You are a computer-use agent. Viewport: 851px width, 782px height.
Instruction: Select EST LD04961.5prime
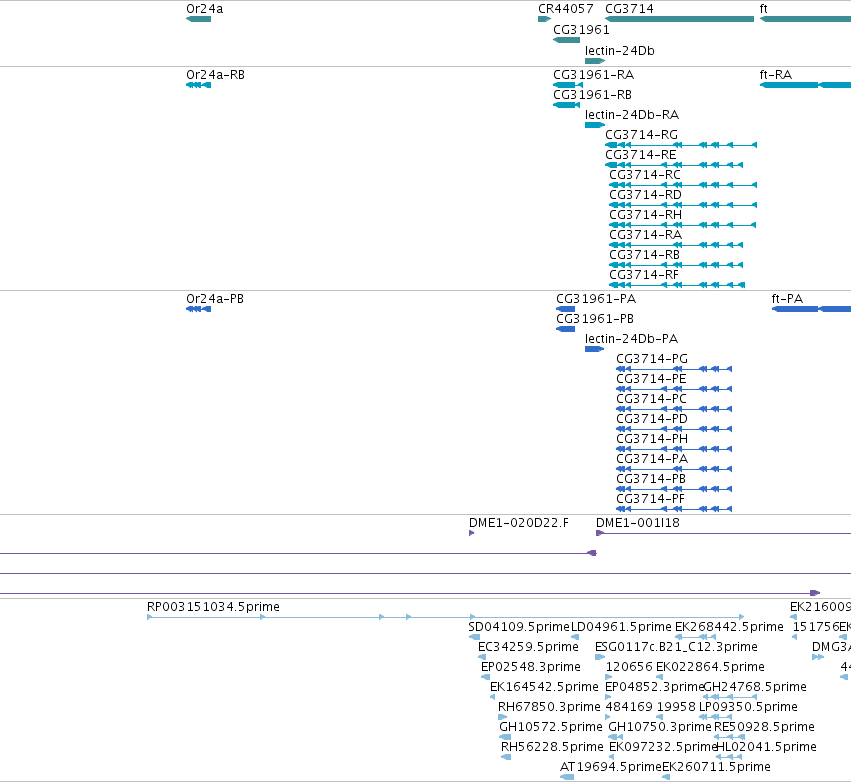click(575, 637)
